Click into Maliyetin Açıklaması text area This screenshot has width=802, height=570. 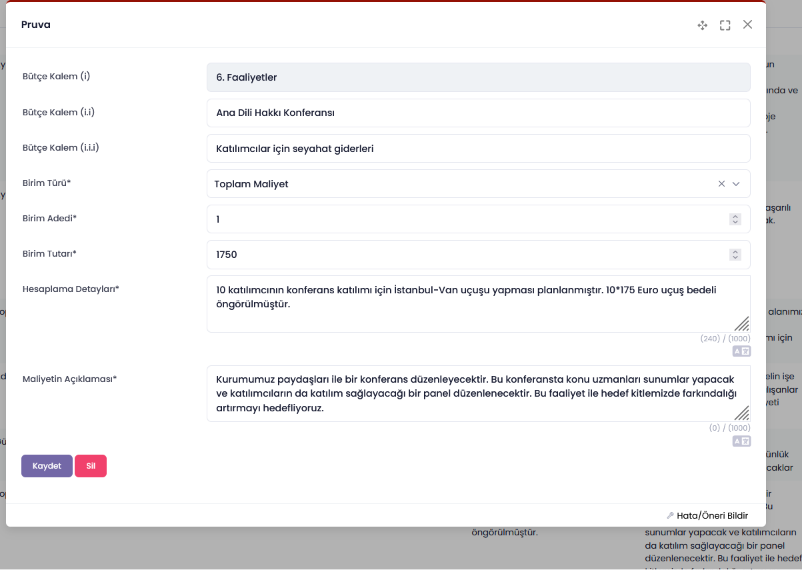pyautogui.click(x=478, y=393)
